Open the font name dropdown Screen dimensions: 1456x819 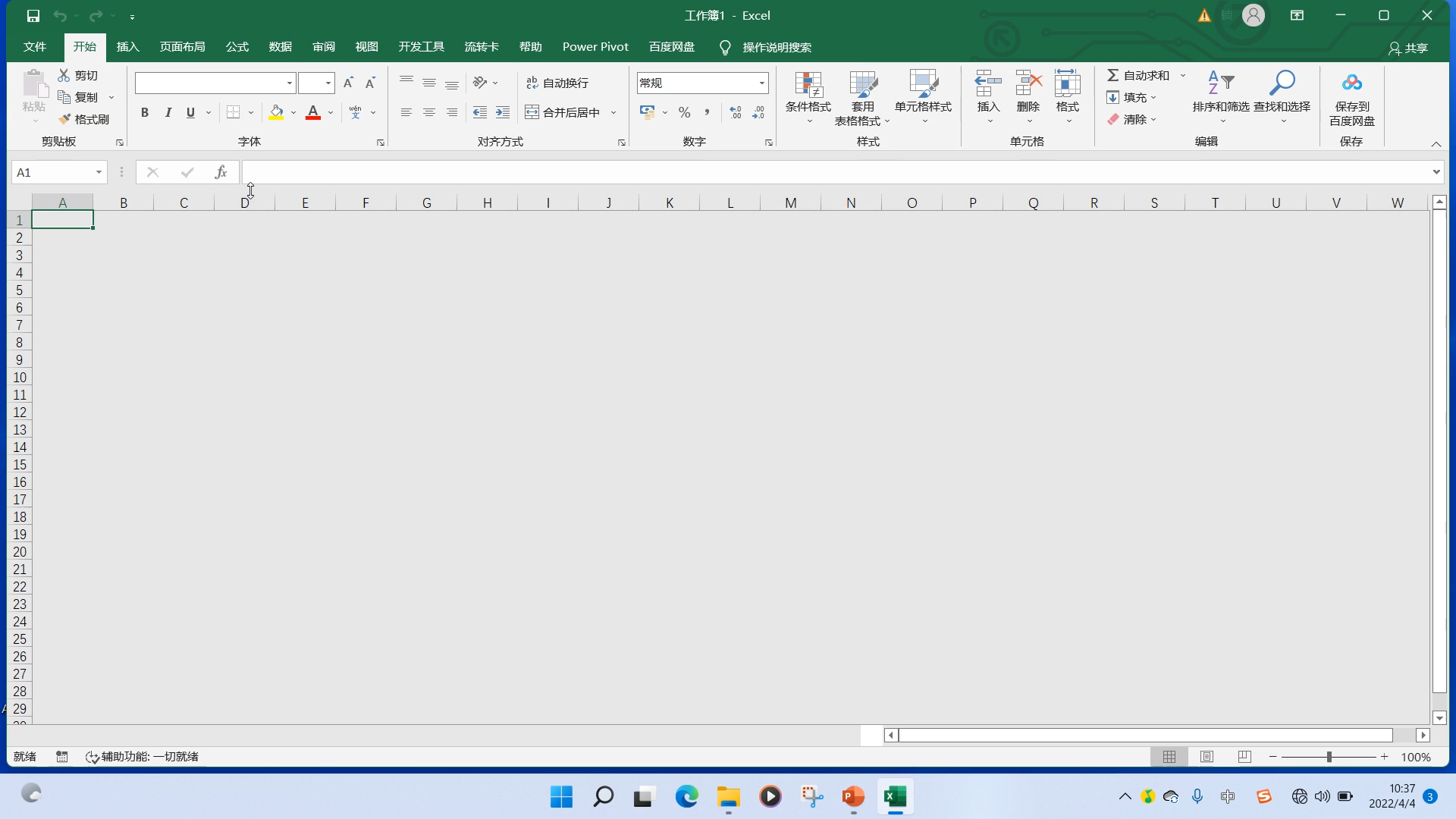tap(289, 83)
